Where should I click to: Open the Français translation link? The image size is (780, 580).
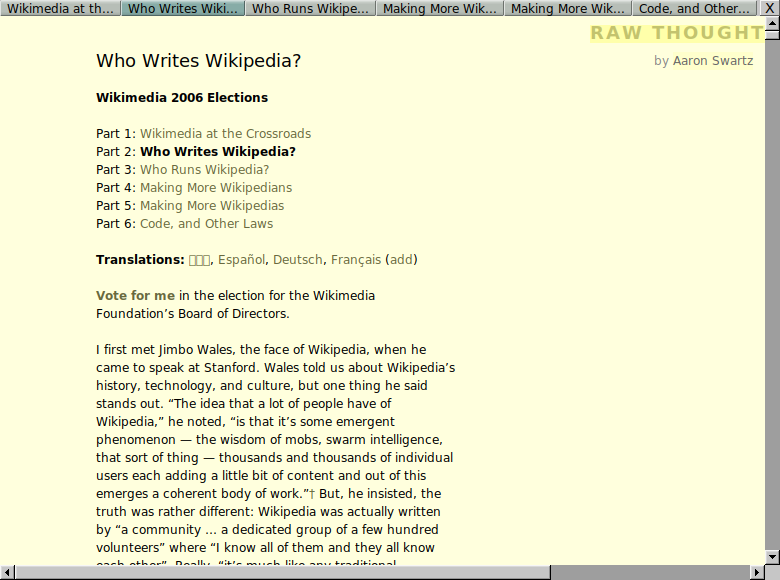click(356, 260)
